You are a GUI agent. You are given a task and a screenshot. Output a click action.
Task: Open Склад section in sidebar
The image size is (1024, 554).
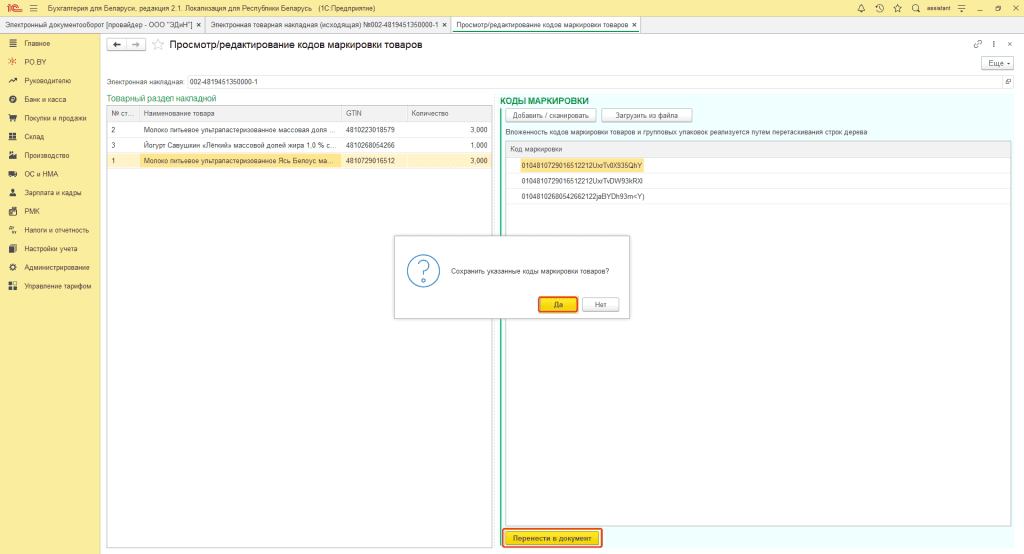34,136
